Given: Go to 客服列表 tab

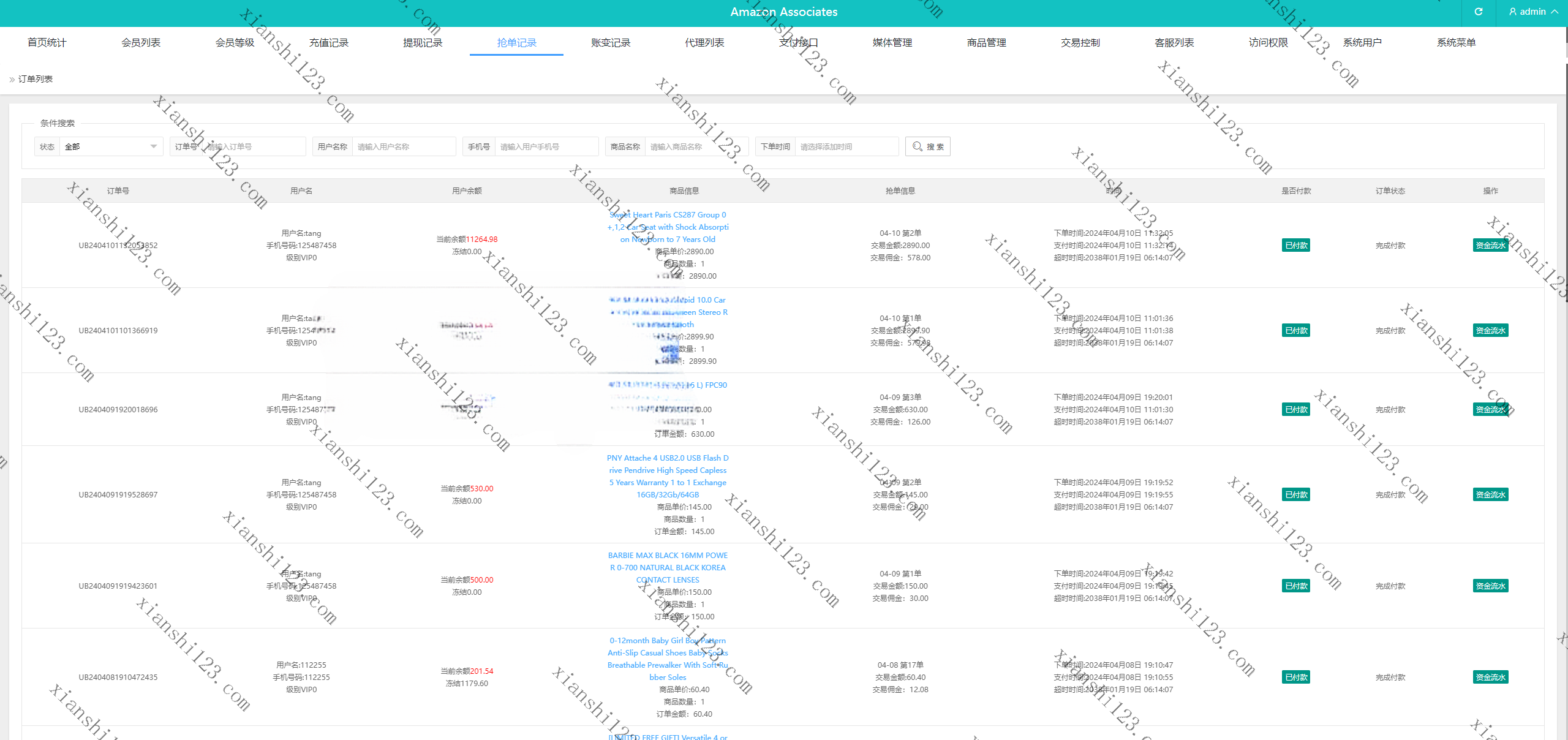Looking at the screenshot, I should click(1174, 42).
